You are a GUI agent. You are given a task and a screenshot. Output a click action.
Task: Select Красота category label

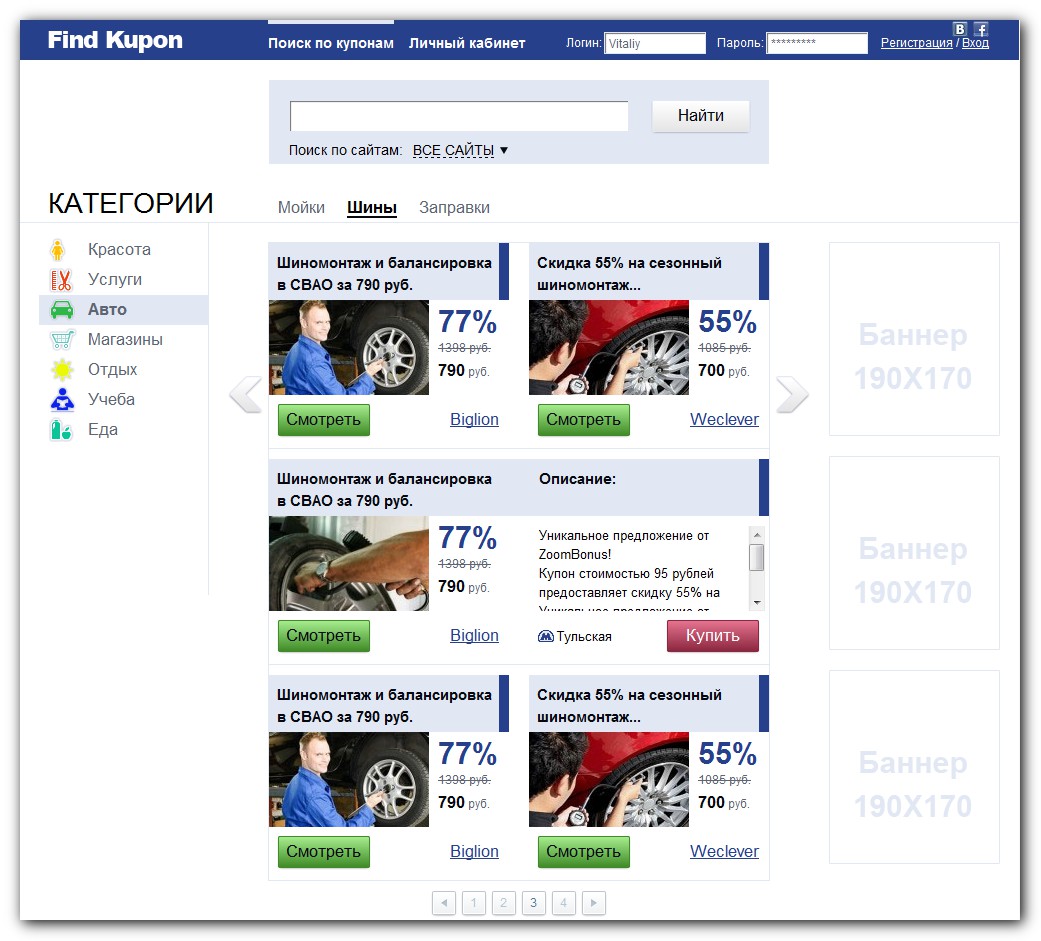(x=120, y=250)
